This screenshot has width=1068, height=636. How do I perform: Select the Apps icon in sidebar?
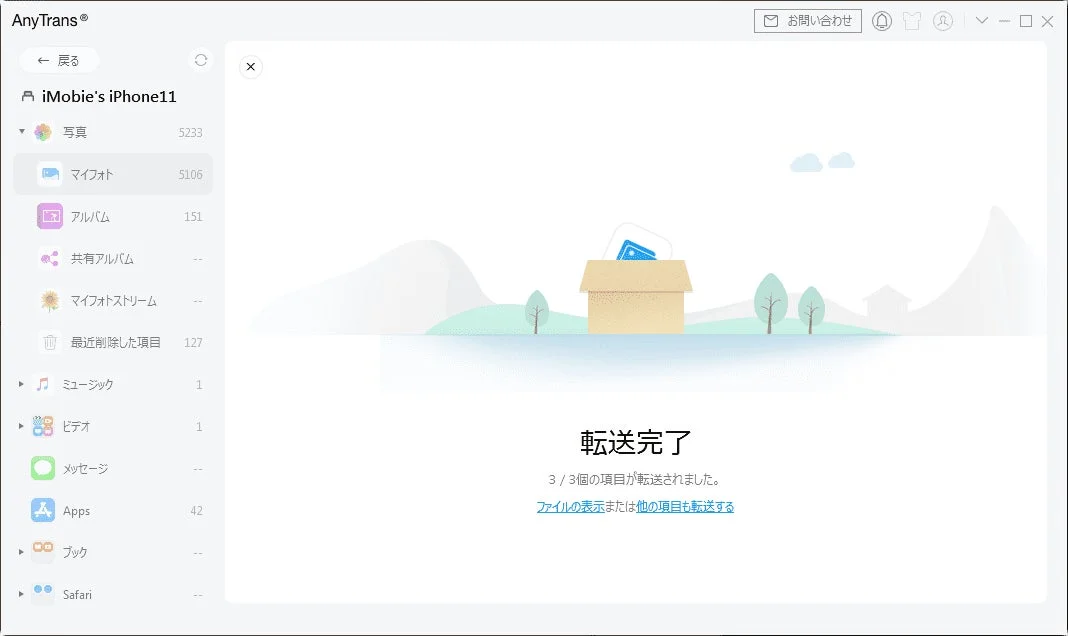[44, 510]
